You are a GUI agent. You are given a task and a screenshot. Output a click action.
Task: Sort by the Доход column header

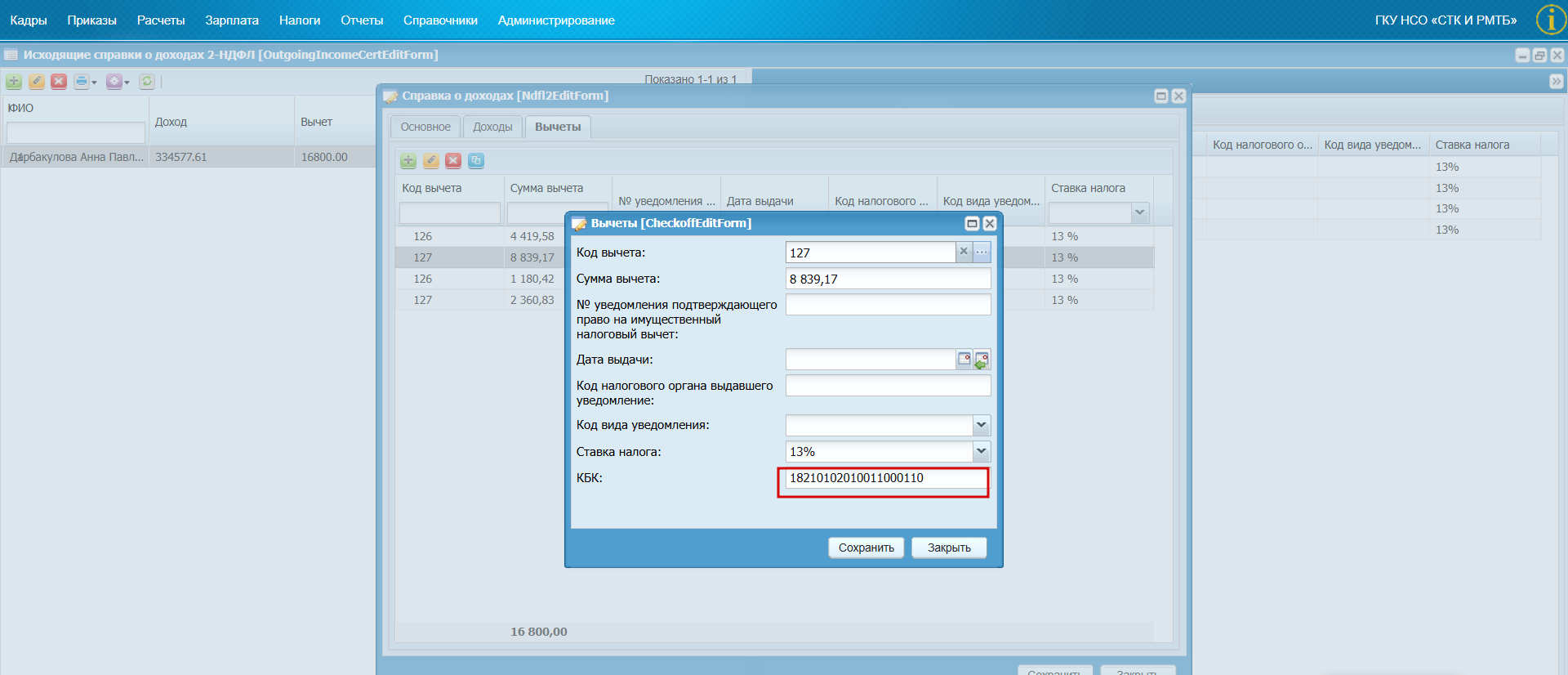click(x=171, y=122)
